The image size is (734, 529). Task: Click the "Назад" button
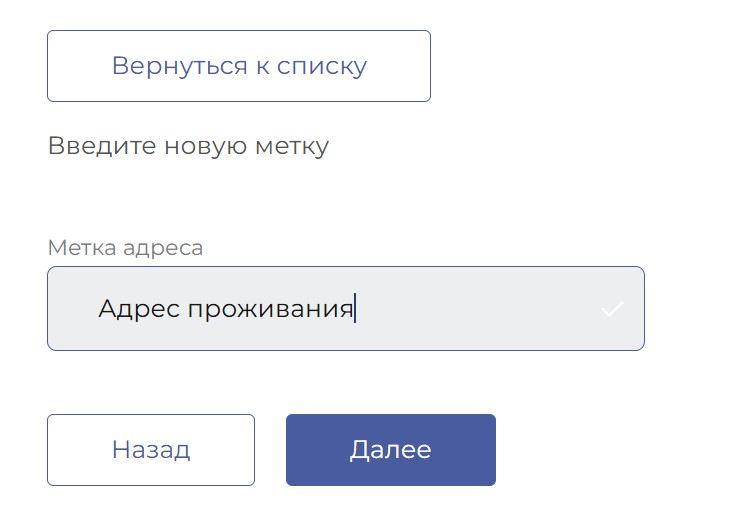[x=151, y=450]
